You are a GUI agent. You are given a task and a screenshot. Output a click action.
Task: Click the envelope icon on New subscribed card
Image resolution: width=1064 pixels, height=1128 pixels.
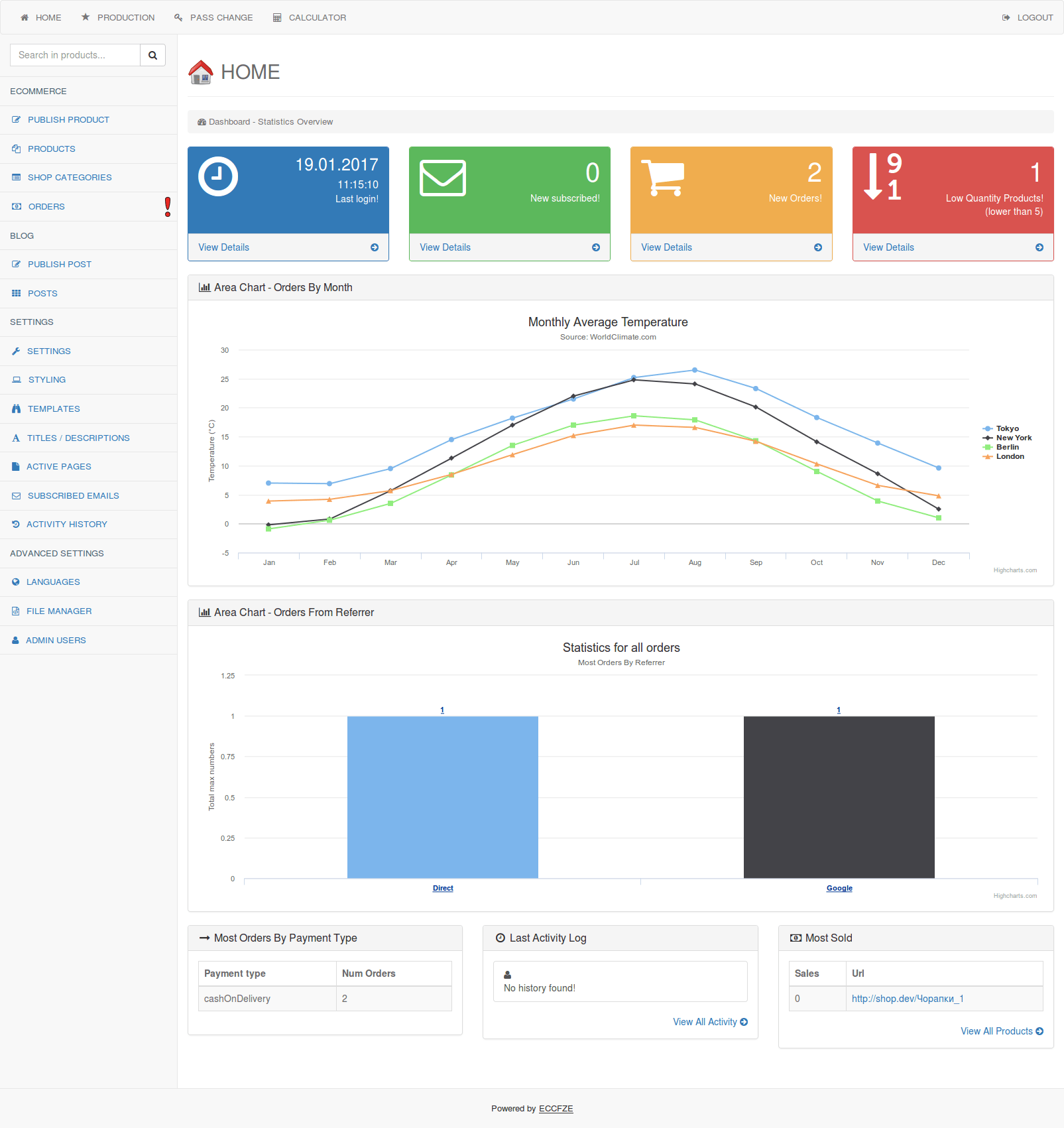[442, 178]
